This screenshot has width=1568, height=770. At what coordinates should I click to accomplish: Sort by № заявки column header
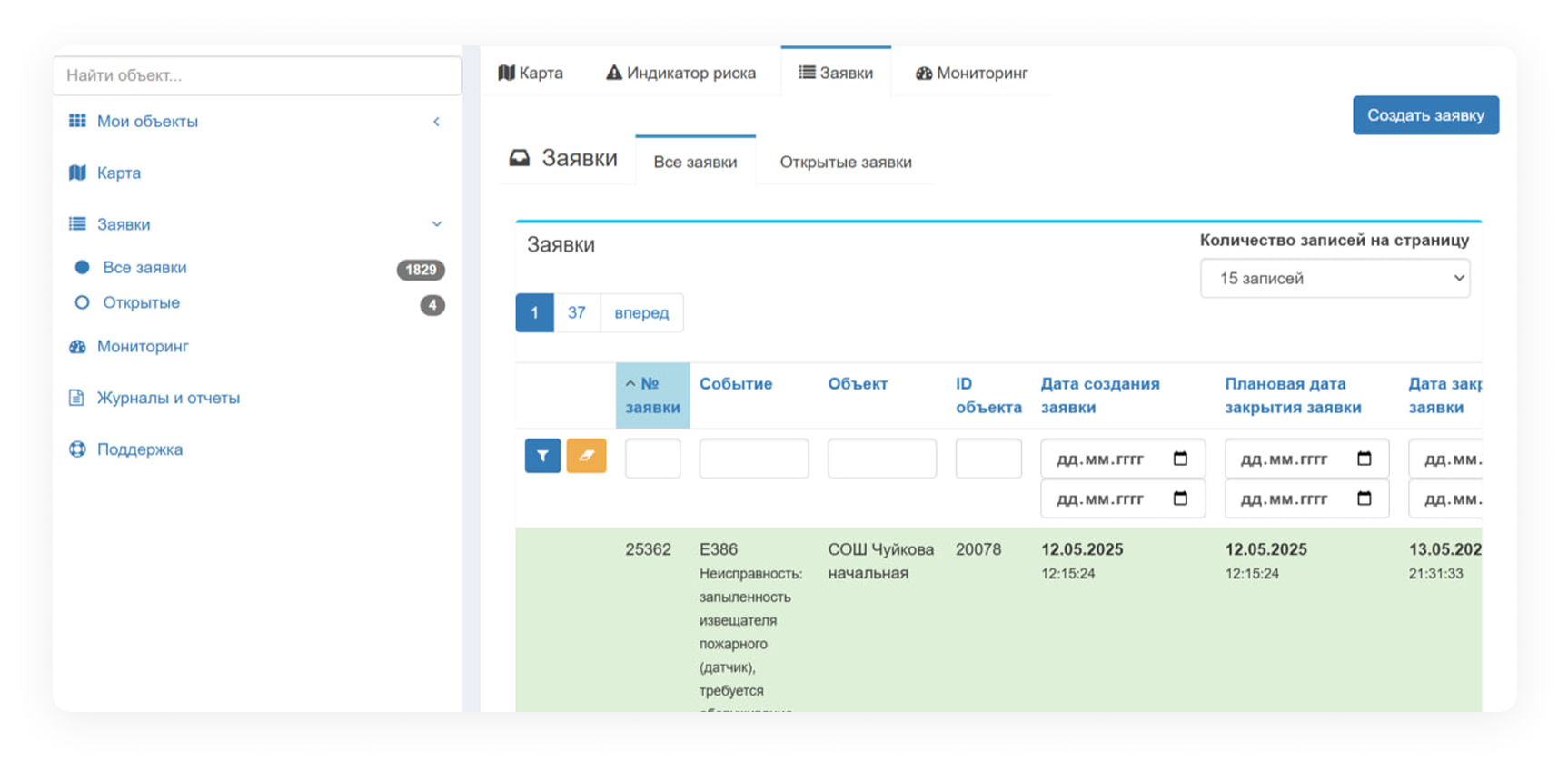tap(652, 396)
